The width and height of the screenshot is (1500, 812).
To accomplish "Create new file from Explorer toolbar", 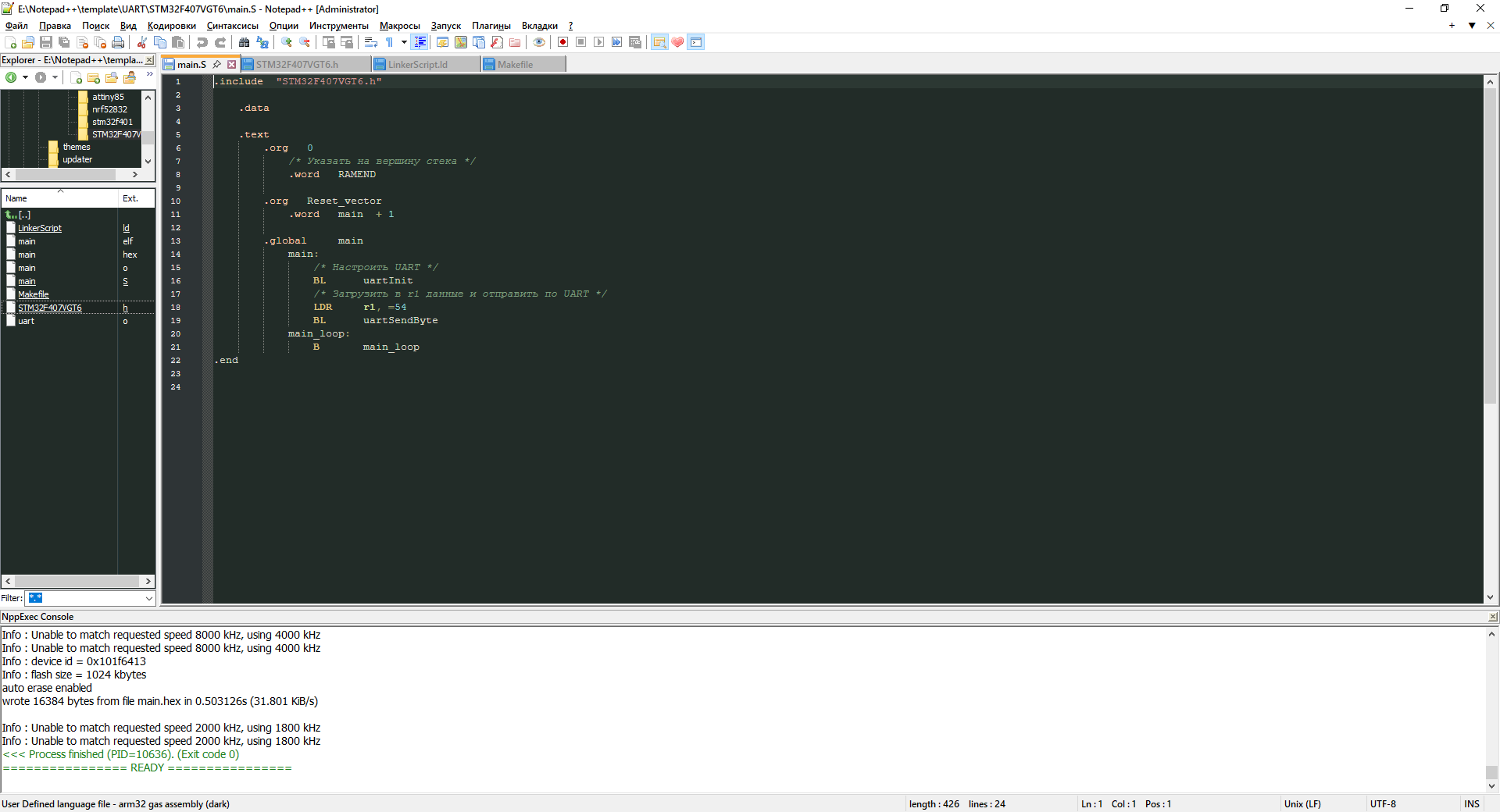I will (x=76, y=77).
